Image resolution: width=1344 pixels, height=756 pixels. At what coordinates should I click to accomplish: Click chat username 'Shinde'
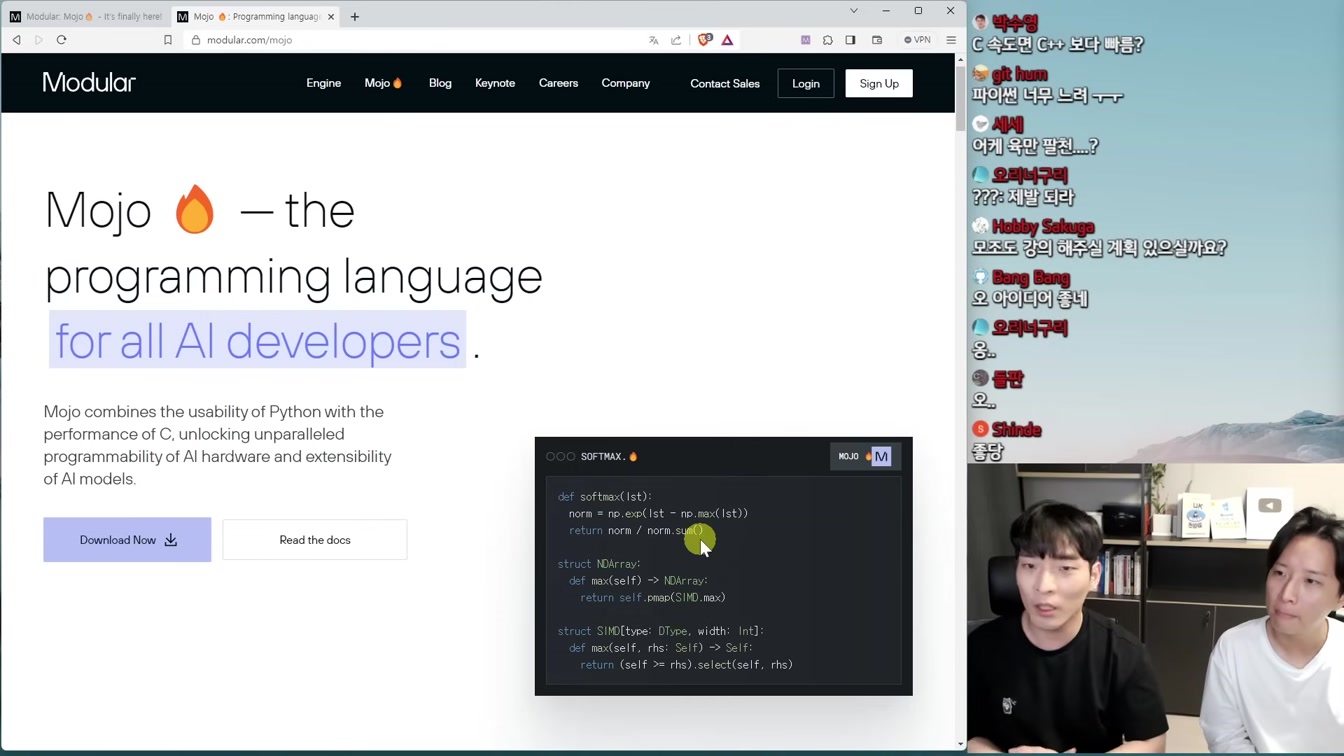click(1017, 430)
